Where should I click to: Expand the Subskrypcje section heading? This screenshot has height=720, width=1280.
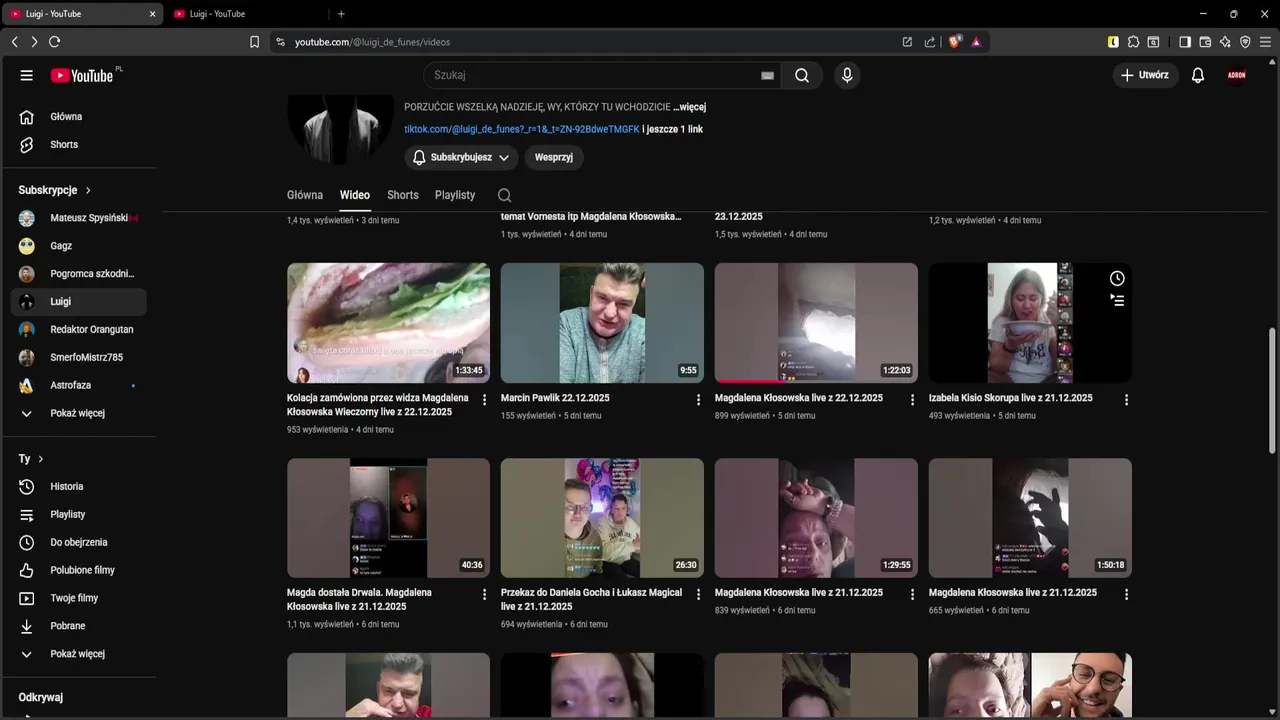tap(54, 190)
